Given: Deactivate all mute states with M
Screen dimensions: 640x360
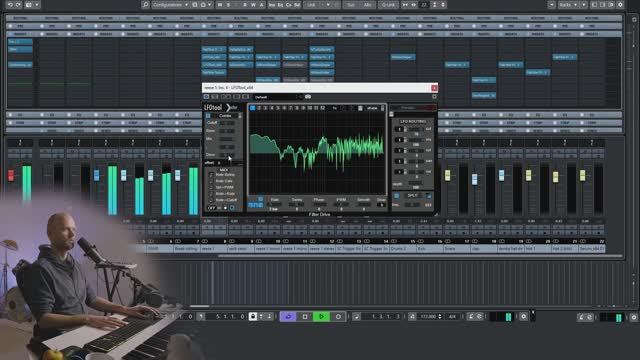Looking at the screenshot, I should pos(220,5).
